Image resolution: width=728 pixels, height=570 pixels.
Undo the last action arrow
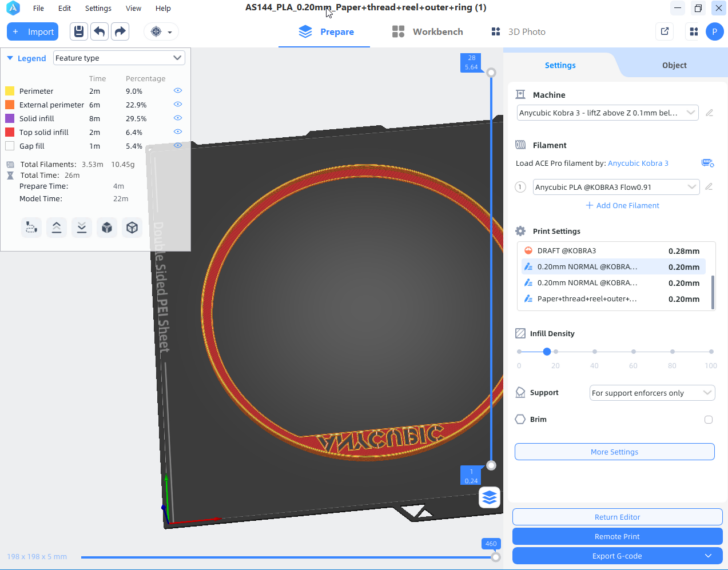[x=99, y=32]
